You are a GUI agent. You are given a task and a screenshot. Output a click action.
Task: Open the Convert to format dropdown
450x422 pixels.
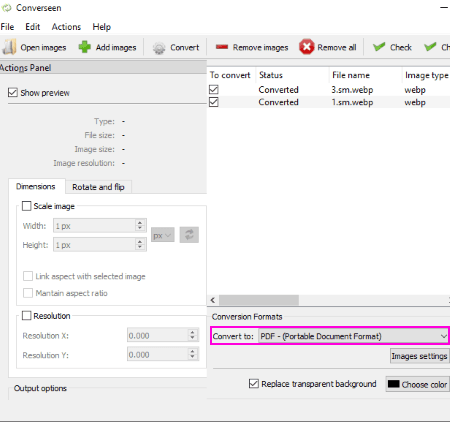pyautogui.click(x=354, y=336)
